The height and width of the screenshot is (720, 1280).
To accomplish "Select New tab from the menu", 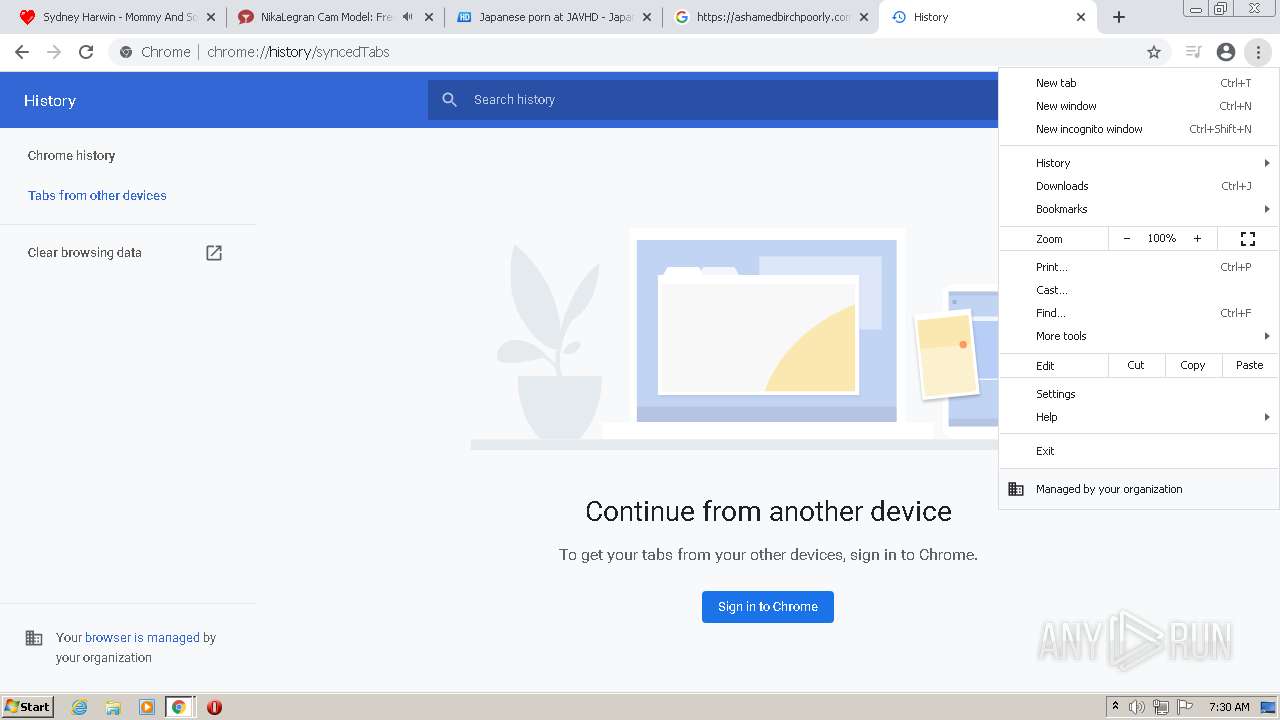I will click(1138, 83).
